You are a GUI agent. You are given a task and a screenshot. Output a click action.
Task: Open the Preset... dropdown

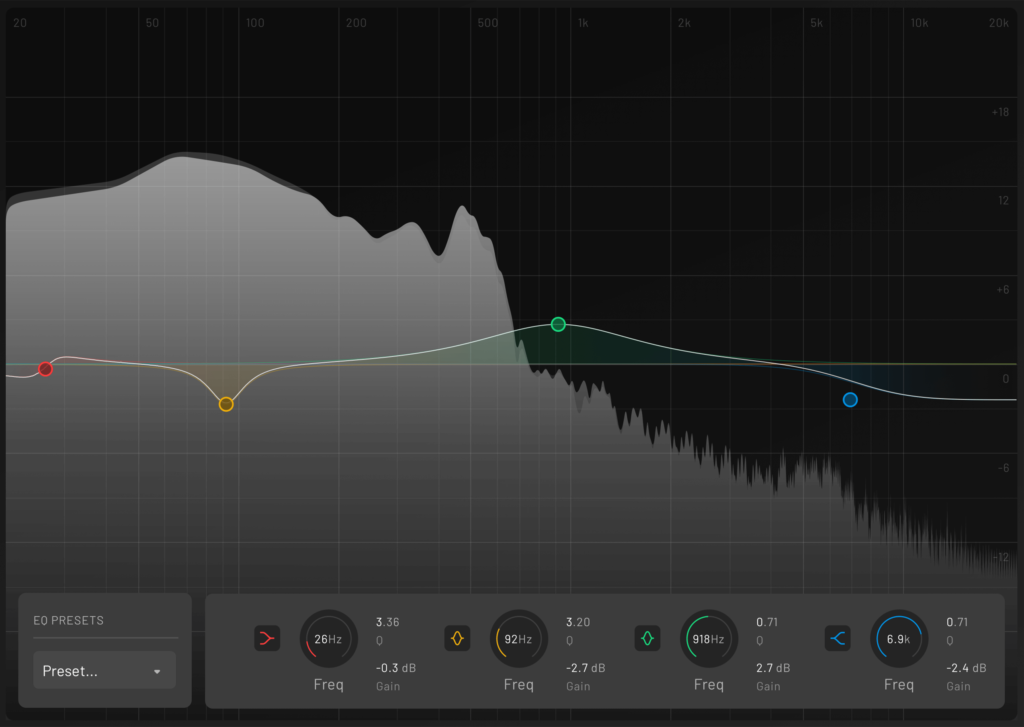tap(104, 670)
